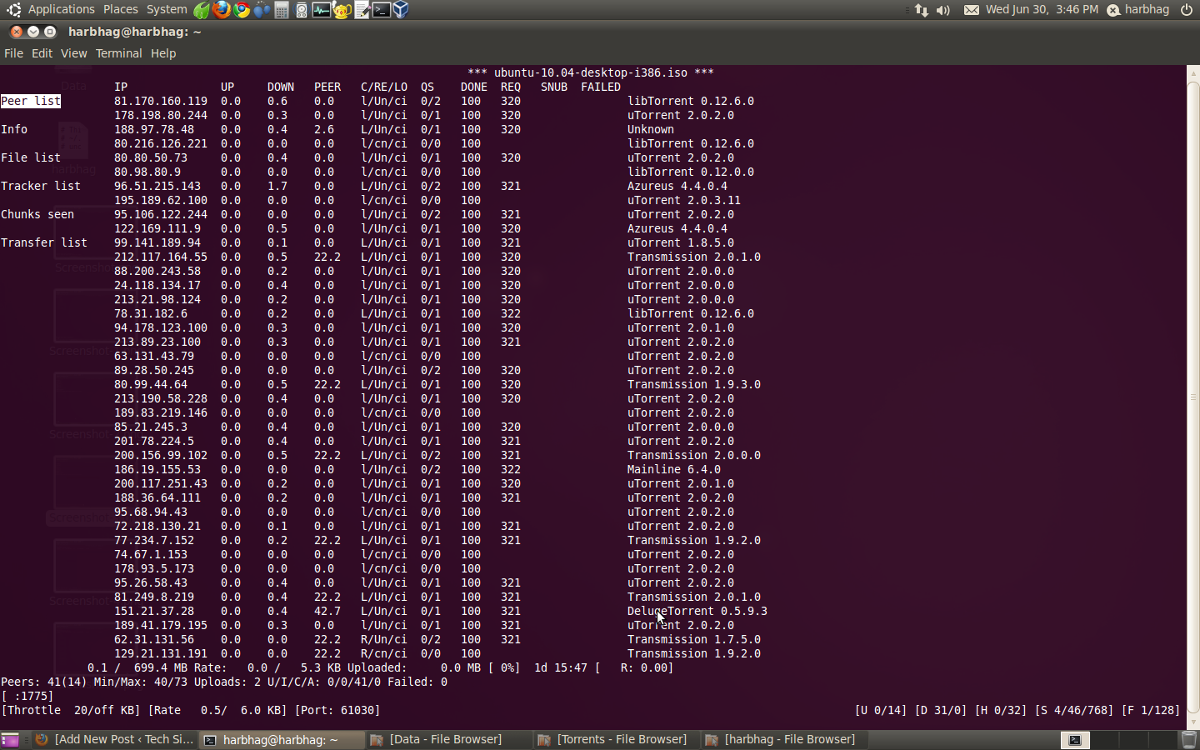Switch to harbhag File Browser window
This screenshot has height=750, width=1200.
pyautogui.click(x=784, y=740)
